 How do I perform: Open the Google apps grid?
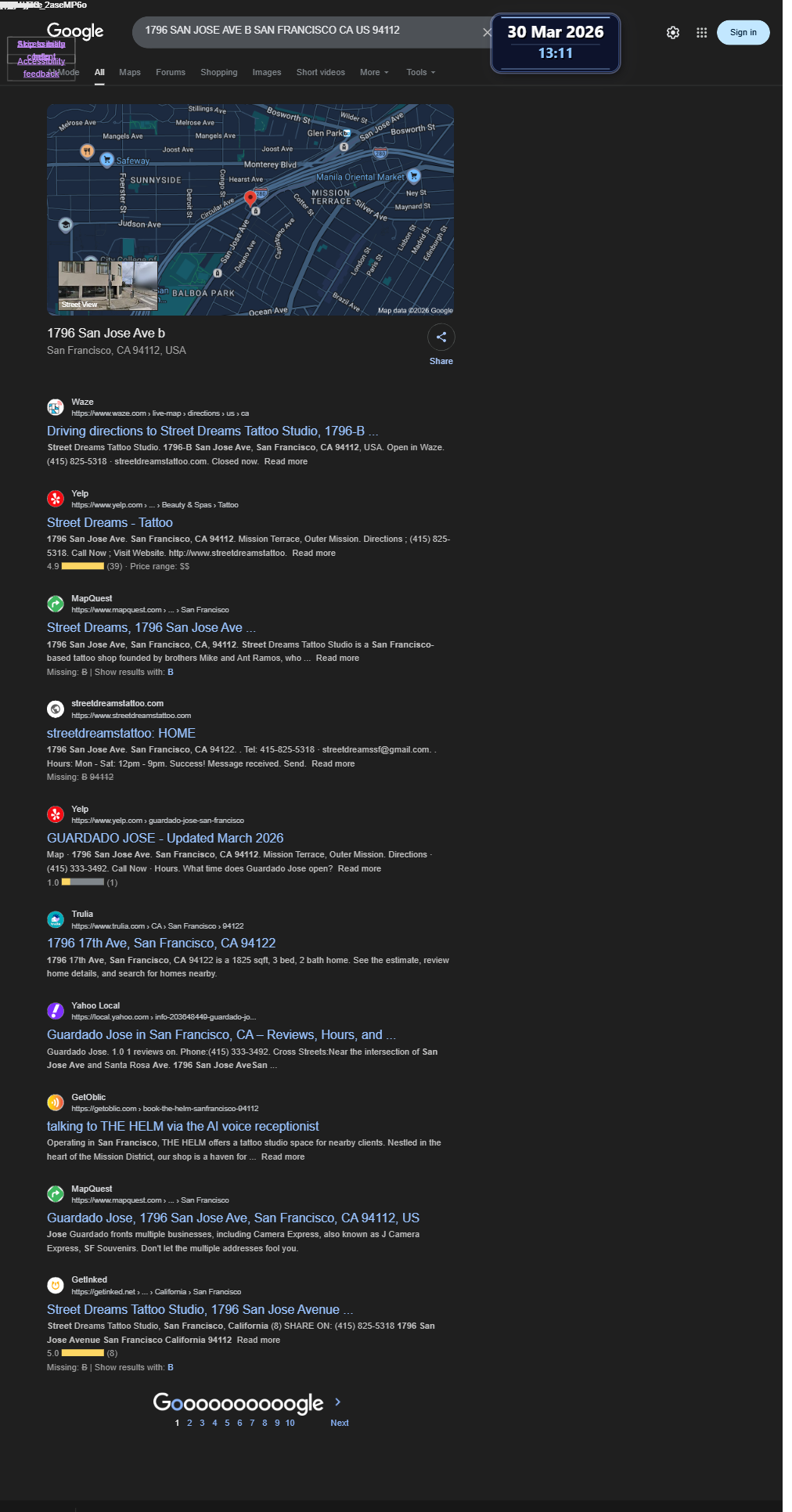[702, 33]
